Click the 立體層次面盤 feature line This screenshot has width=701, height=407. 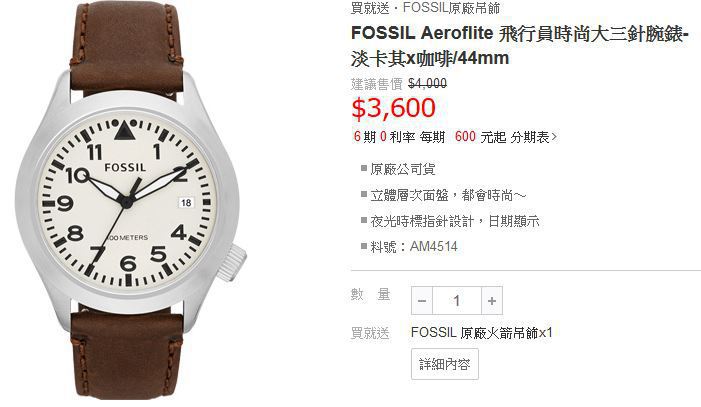[x=444, y=195]
